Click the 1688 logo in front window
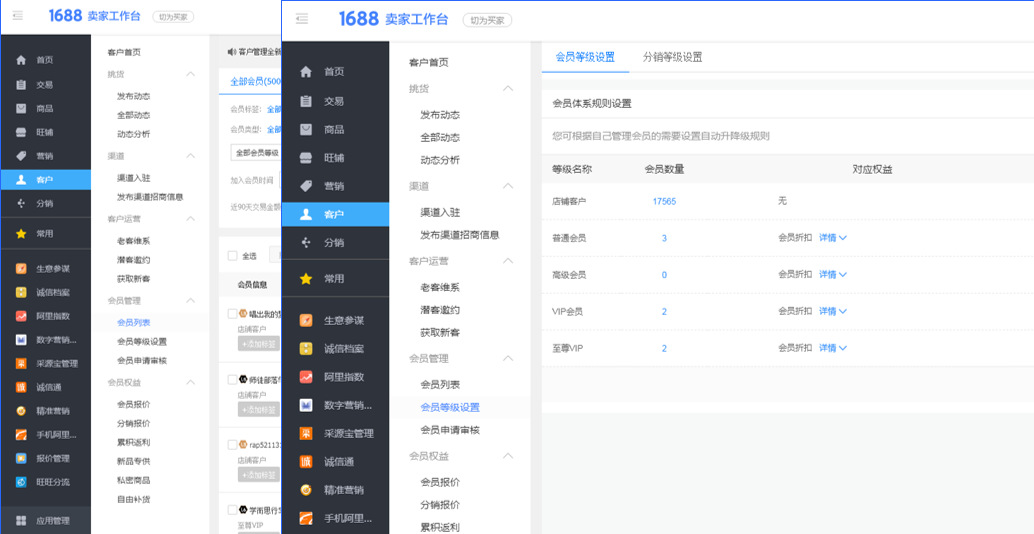1034x534 pixels. 358,19
